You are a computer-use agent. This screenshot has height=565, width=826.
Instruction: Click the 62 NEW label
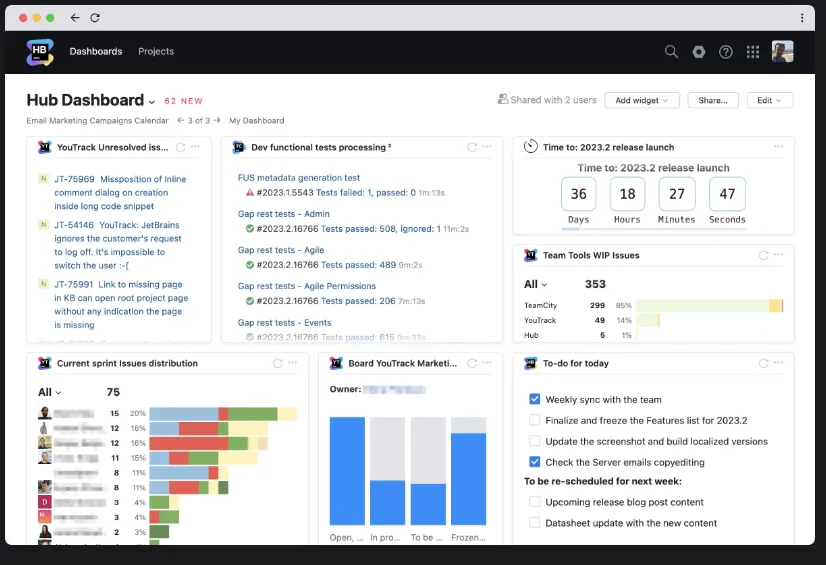point(183,101)
